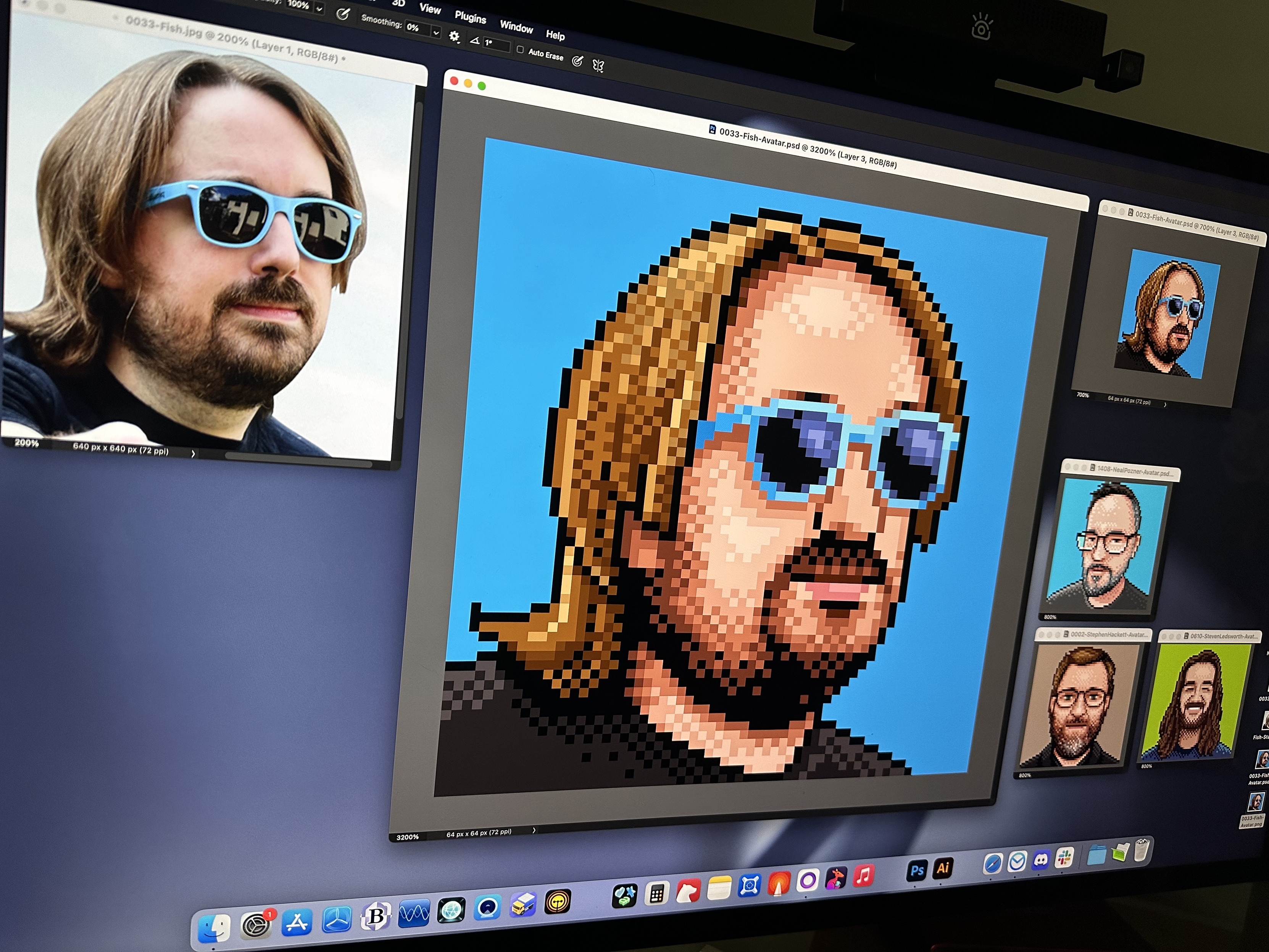1269x952 pixels.
Task: Click the brush angle 1° field
Action: (x=496, y=44)
